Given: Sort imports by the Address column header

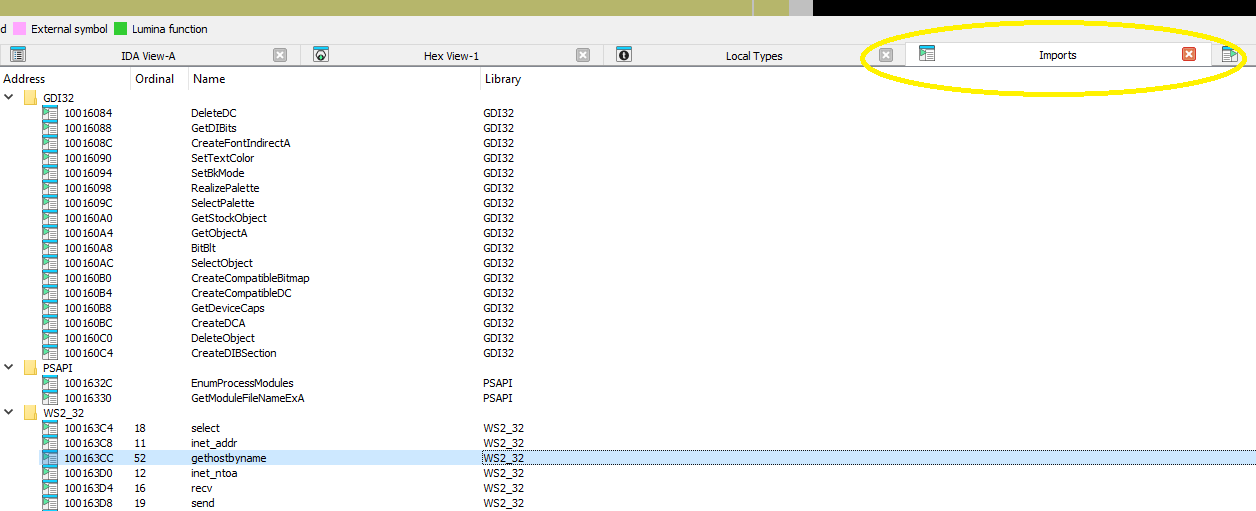Looking at the screenshot, I should click(24, 79).
